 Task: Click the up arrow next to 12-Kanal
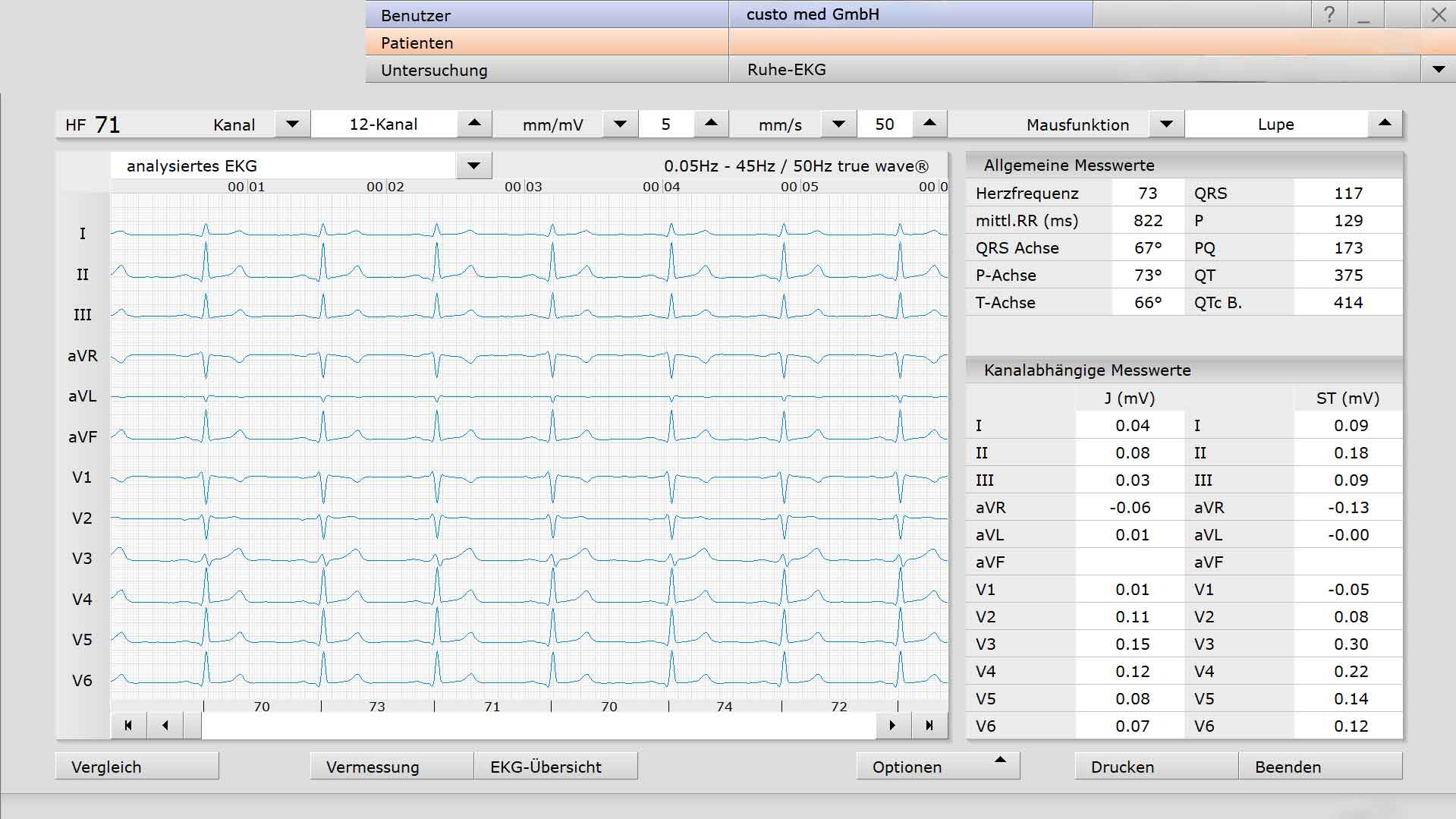(x=474, y=124)
